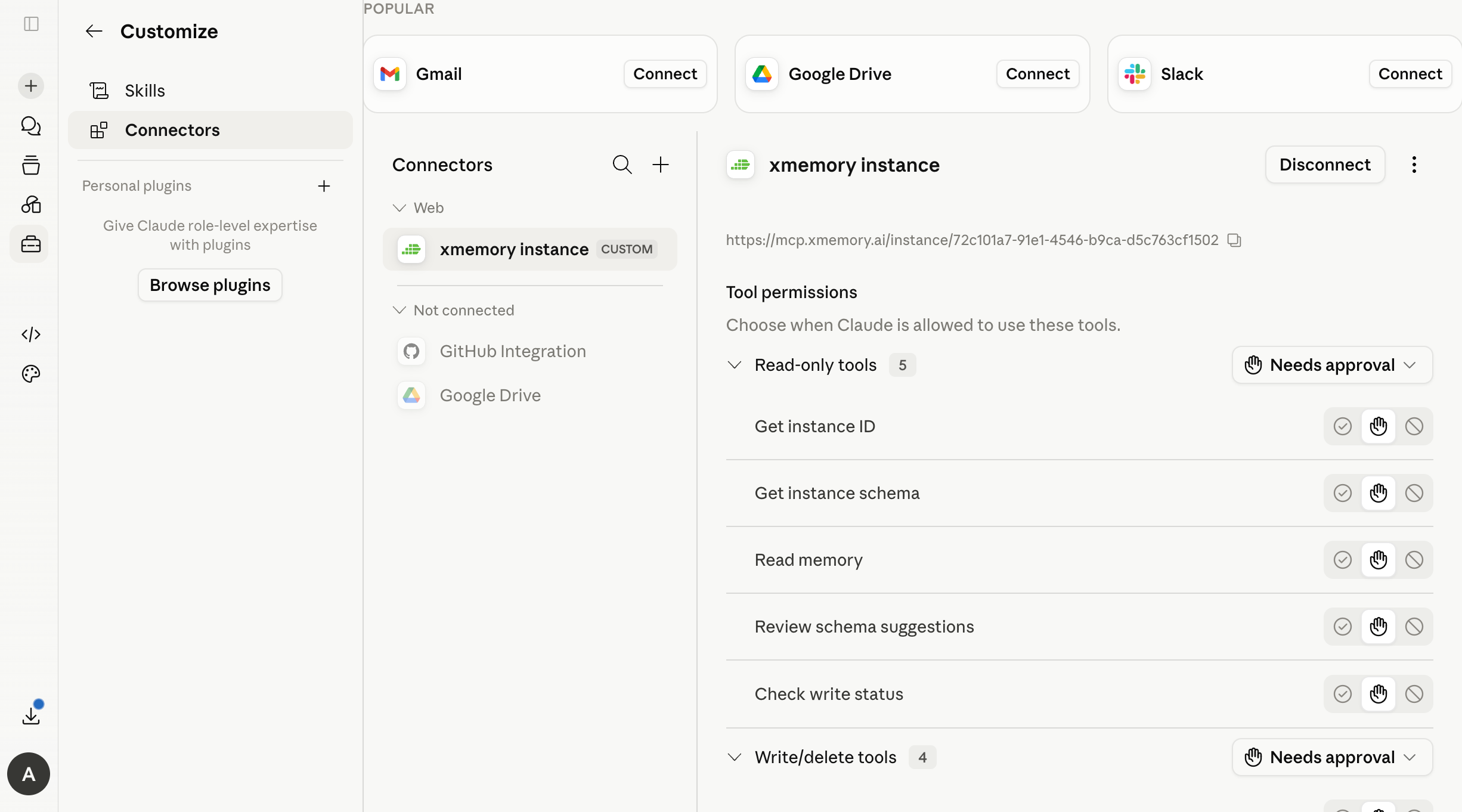Select xmemory instance connector

tap(530, 249)
